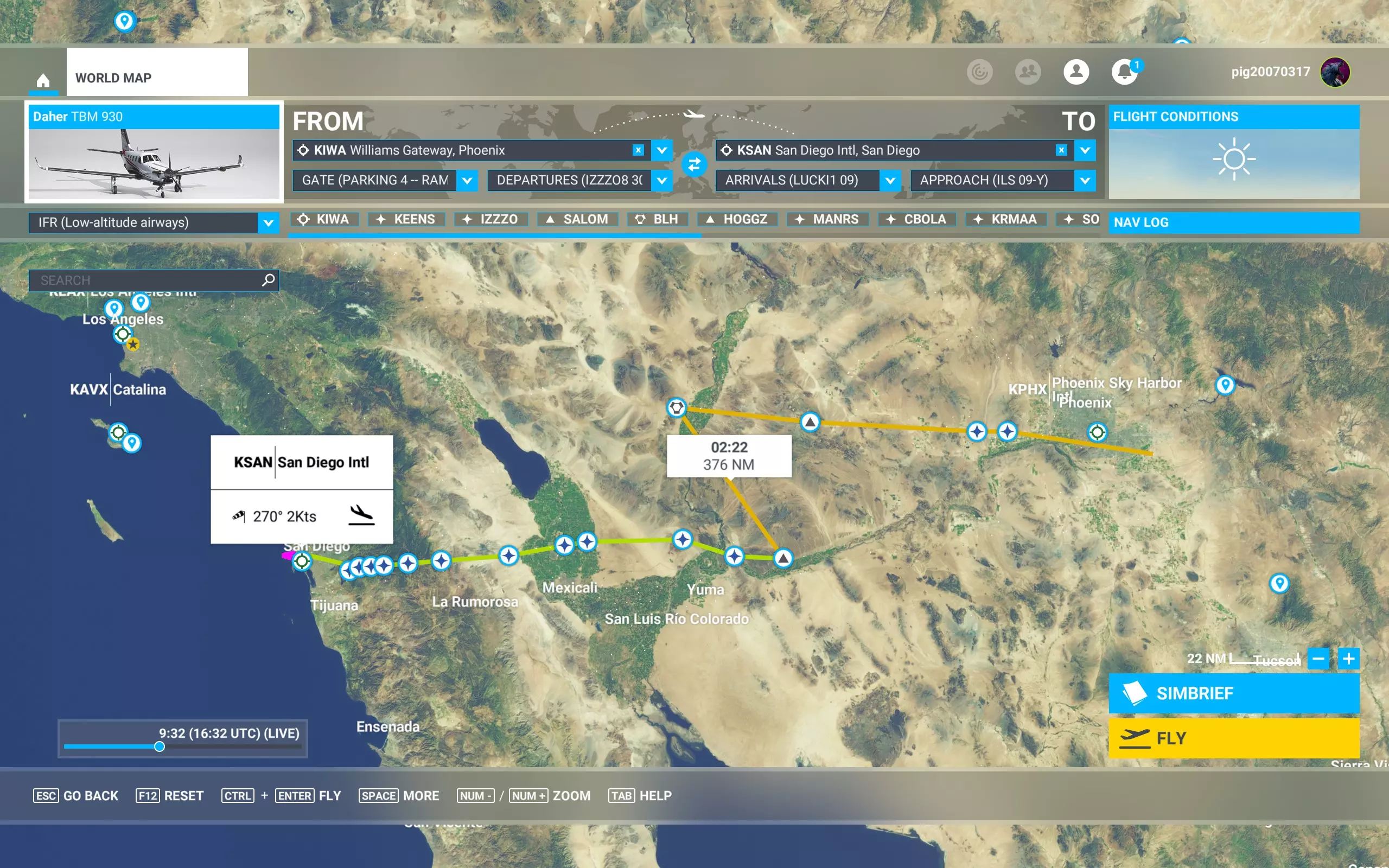
Task: Click the swap departure and arrival icon
Action: coord(694,165)
